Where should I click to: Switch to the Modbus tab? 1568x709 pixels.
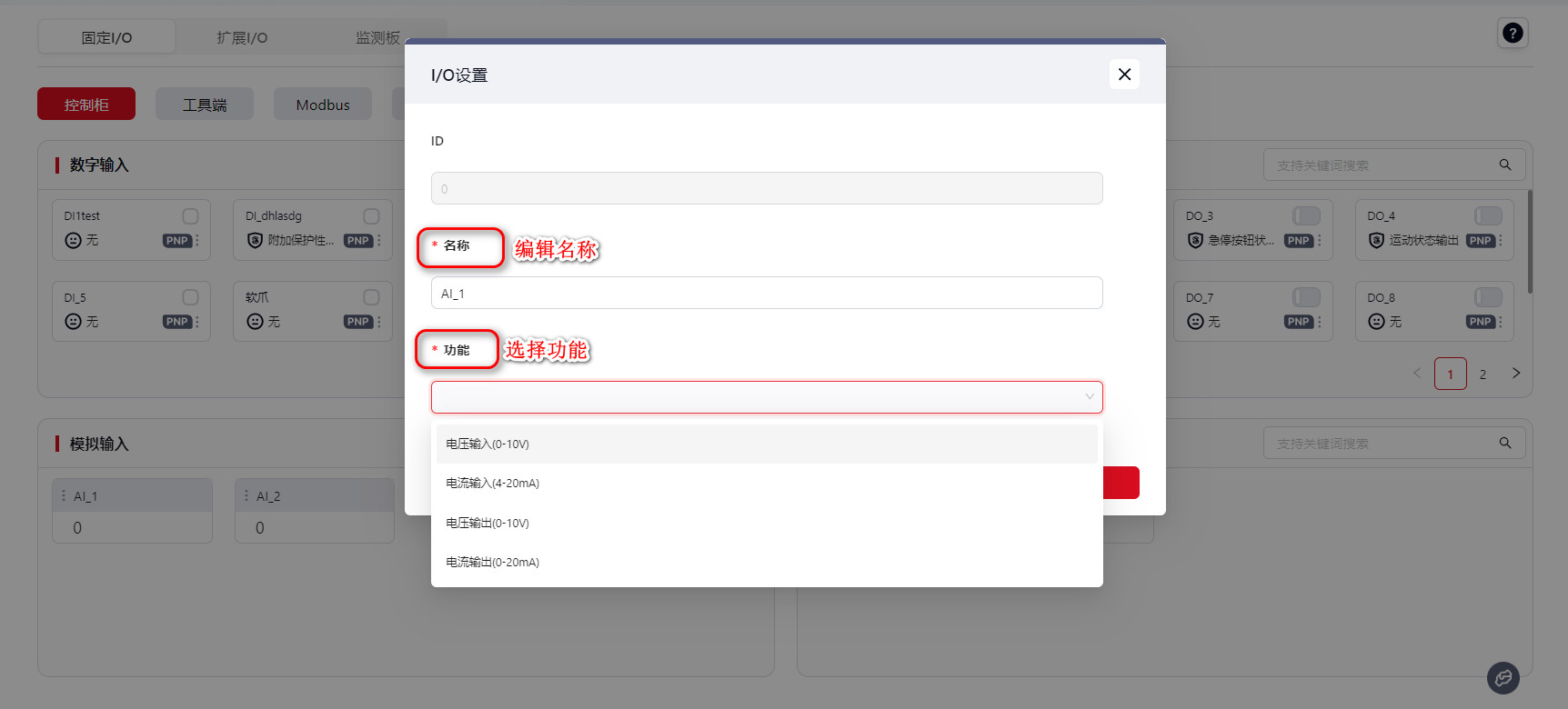(323, 105)
